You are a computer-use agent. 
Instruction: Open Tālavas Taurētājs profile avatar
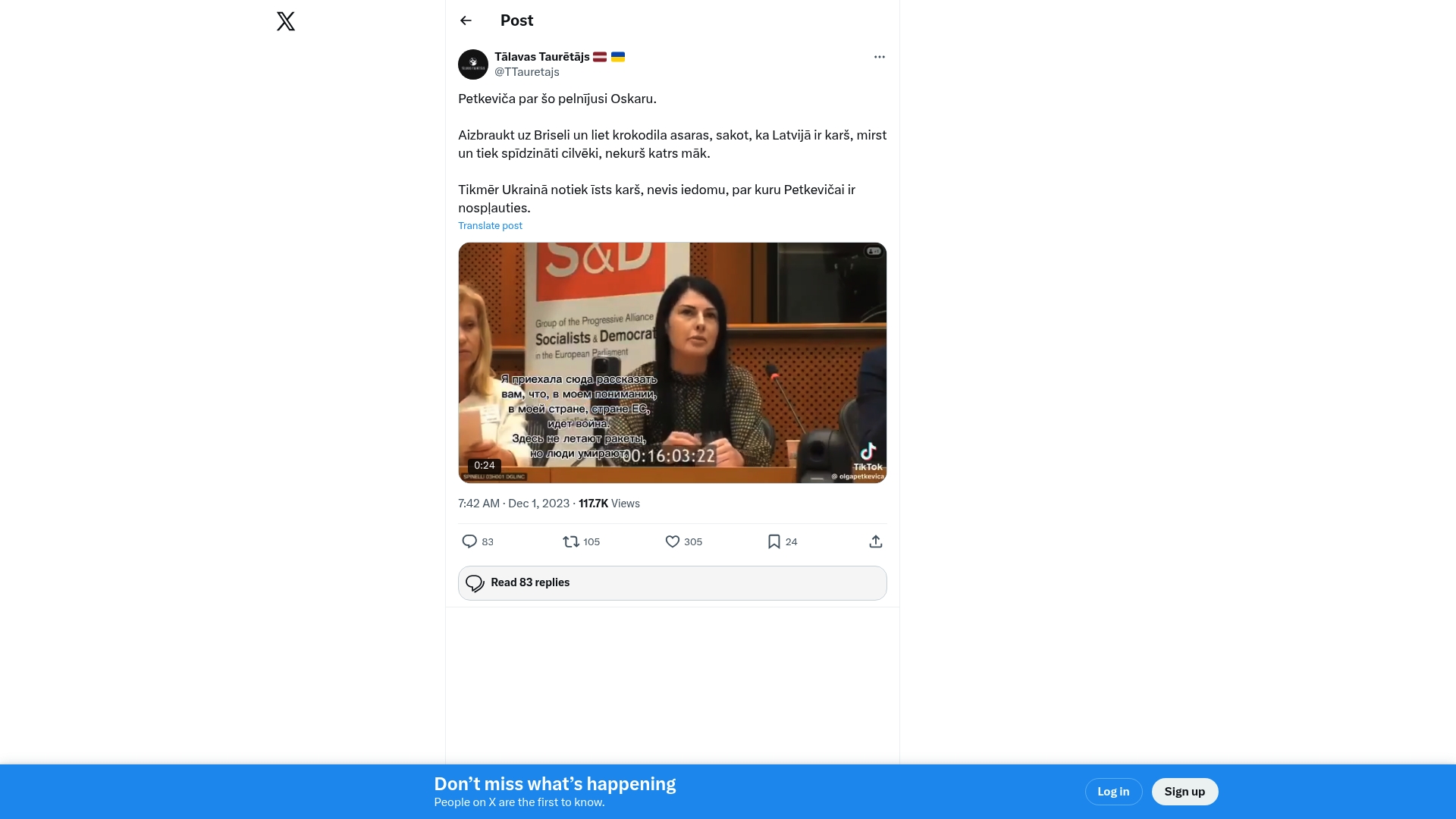coord(472,64)
